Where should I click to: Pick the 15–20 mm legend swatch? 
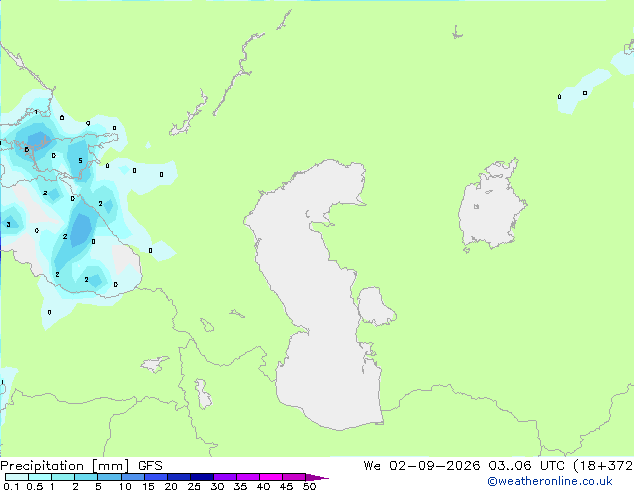pos(155,477)
